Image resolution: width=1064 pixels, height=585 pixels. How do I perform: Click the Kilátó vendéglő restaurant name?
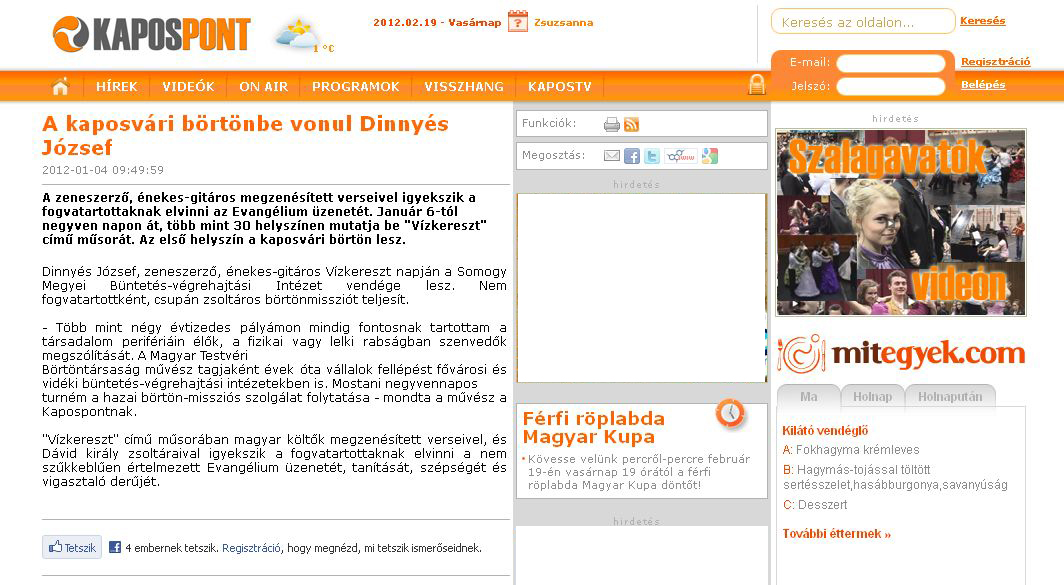[x=825, y=431]
